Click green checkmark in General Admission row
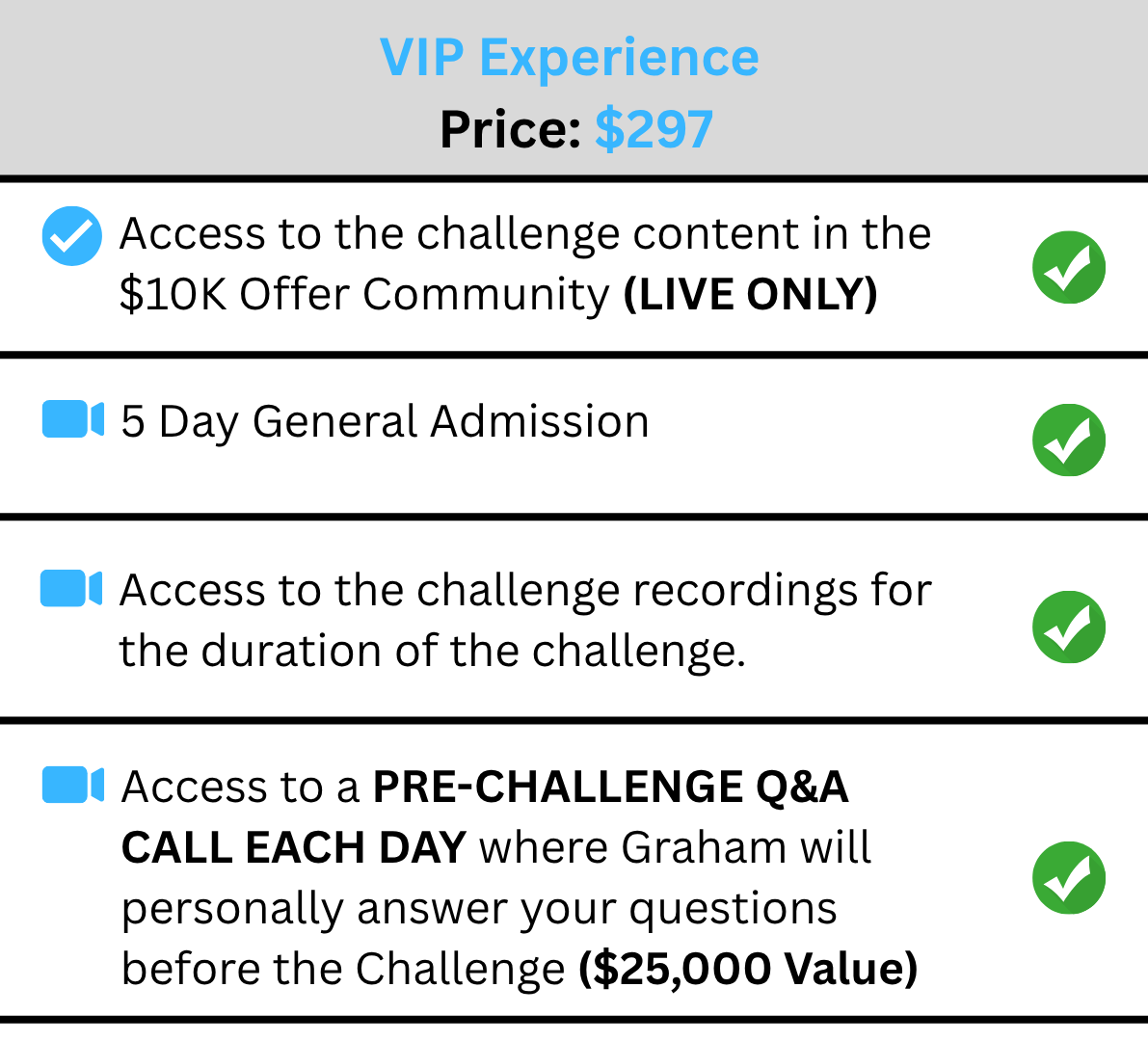1148x1041 pixels. (1069, 440)
